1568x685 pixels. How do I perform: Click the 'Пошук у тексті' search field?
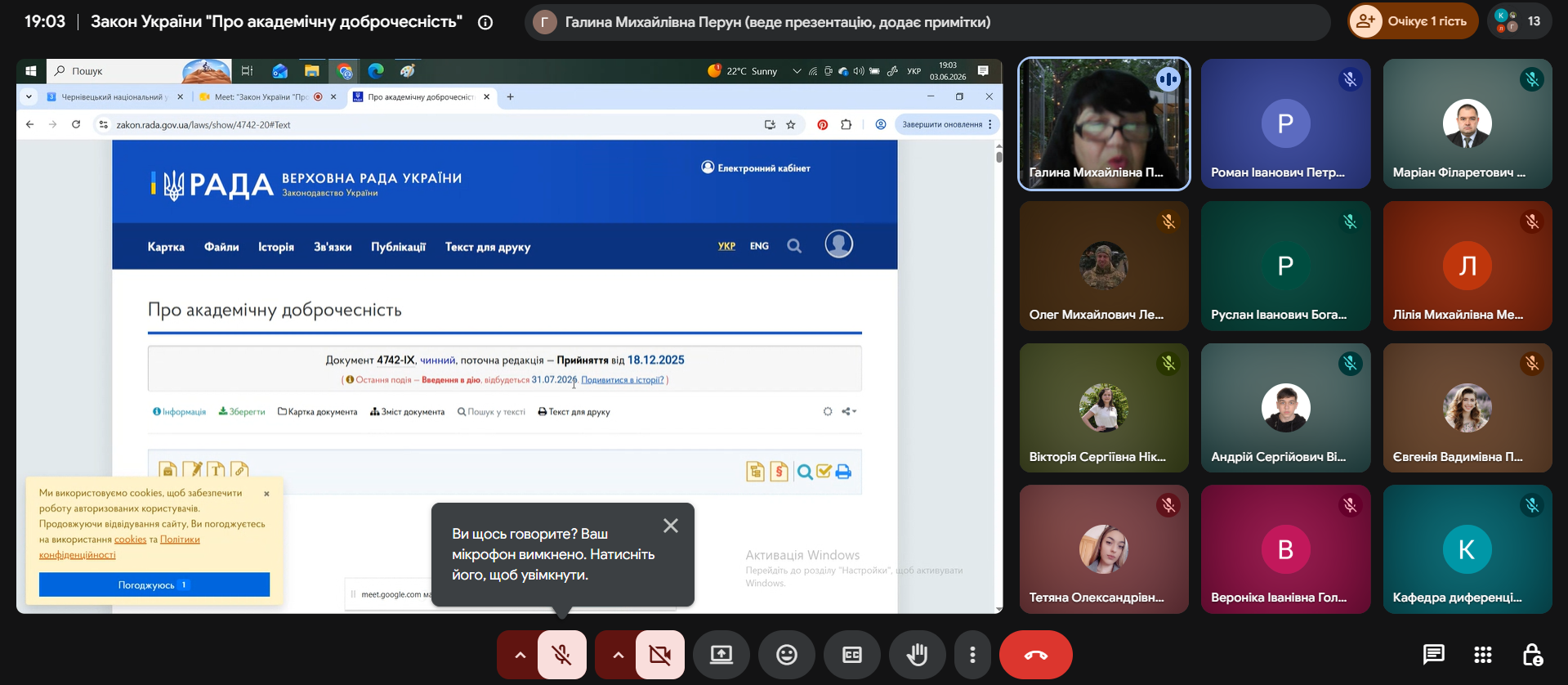pyautogui.click(x=491, y=412)
